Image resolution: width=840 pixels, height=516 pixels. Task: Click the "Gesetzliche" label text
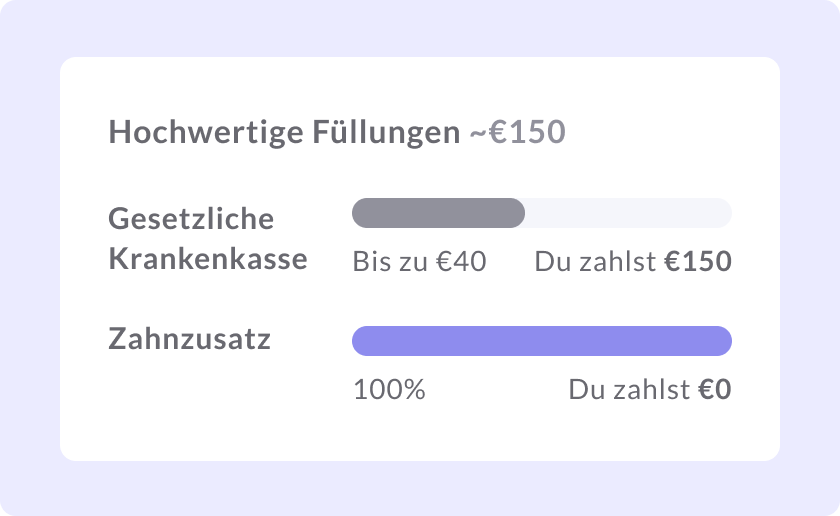coord(190,219)
